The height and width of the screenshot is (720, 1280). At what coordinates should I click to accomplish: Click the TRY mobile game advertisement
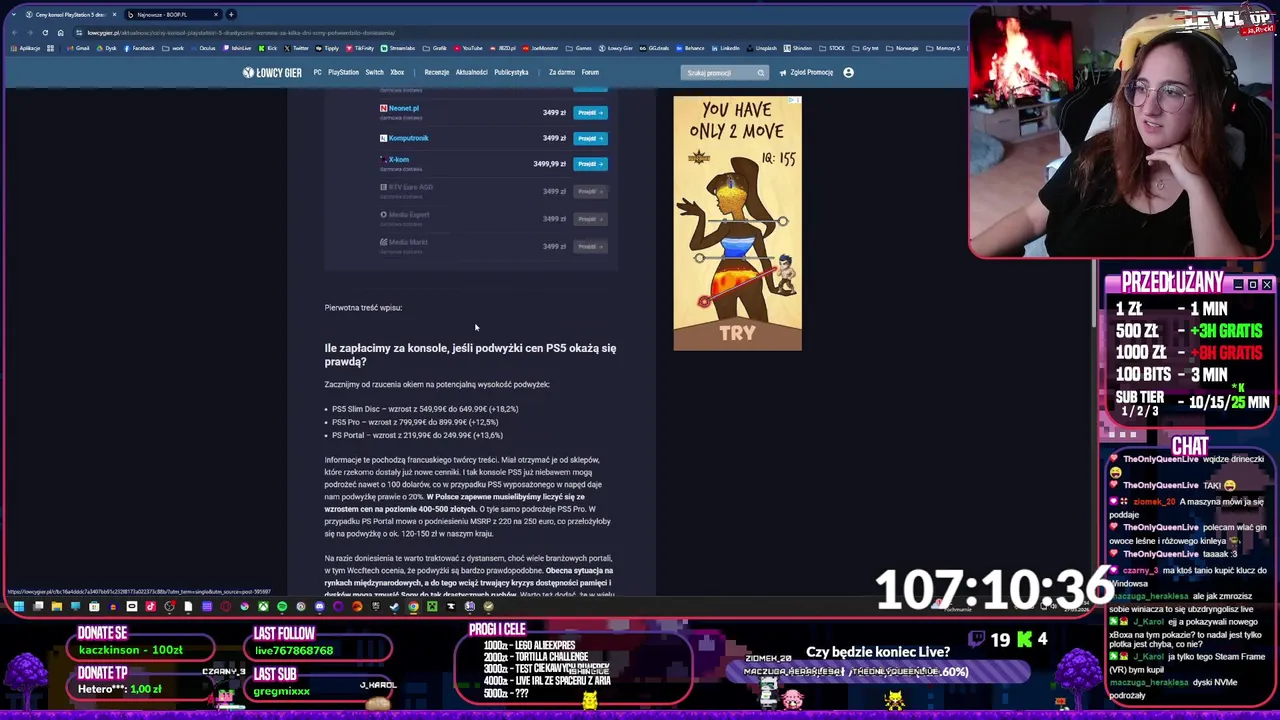737,223
